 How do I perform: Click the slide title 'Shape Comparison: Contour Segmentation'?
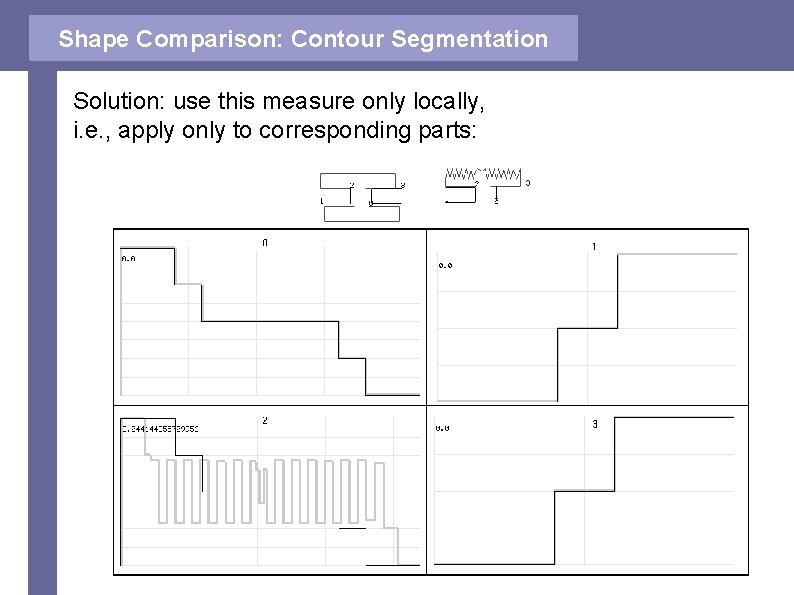[x=303, y=39]
